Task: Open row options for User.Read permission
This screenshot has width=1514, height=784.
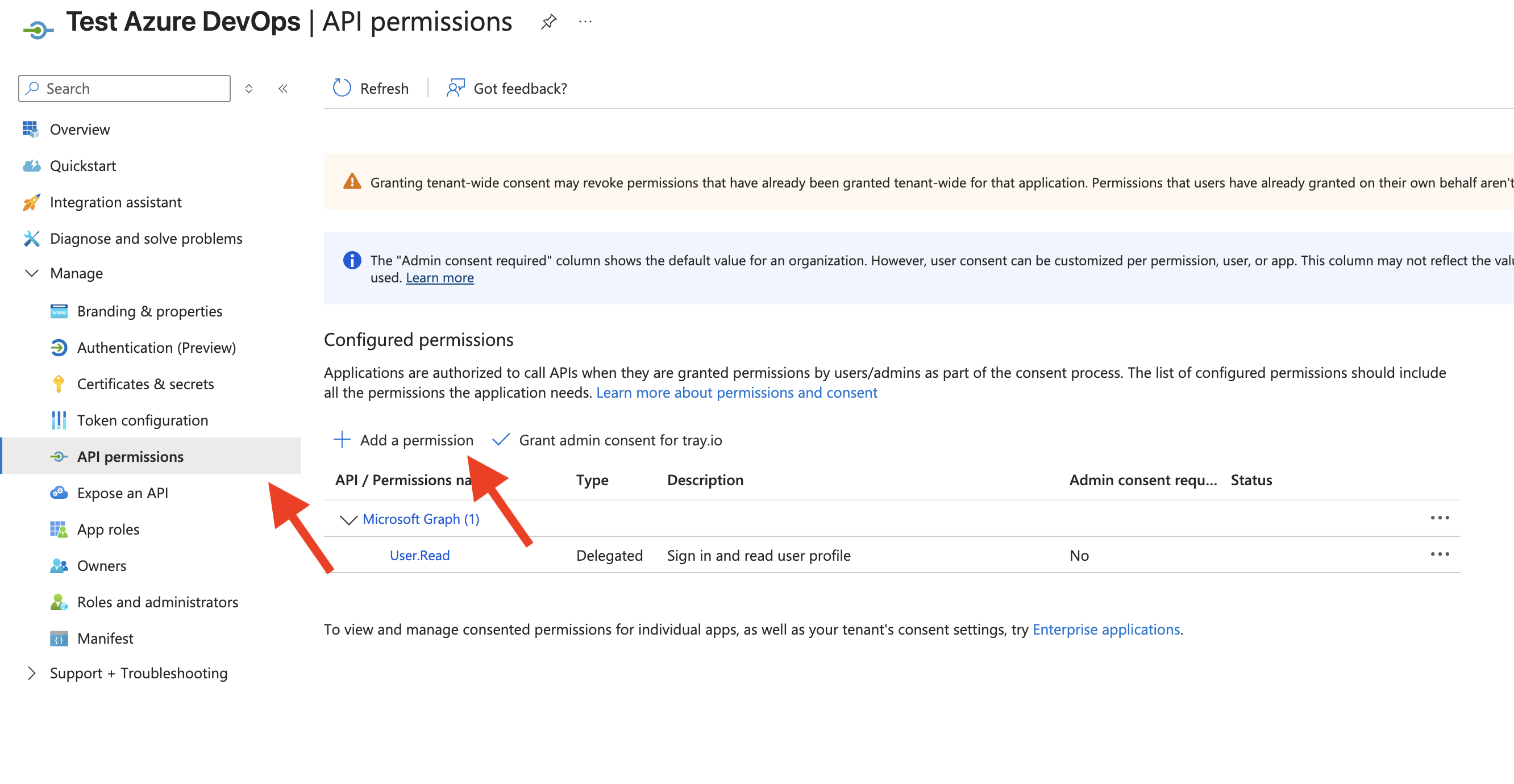Action: click(1441, 554)
